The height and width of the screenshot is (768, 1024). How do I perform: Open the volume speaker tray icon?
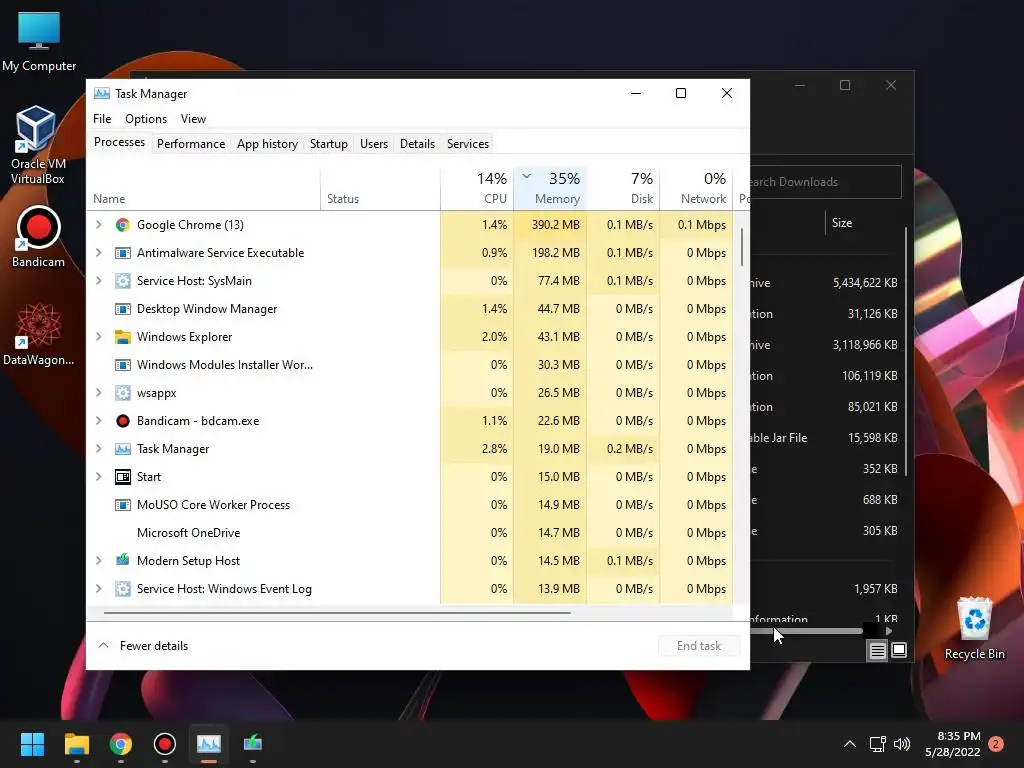point(902,744)
